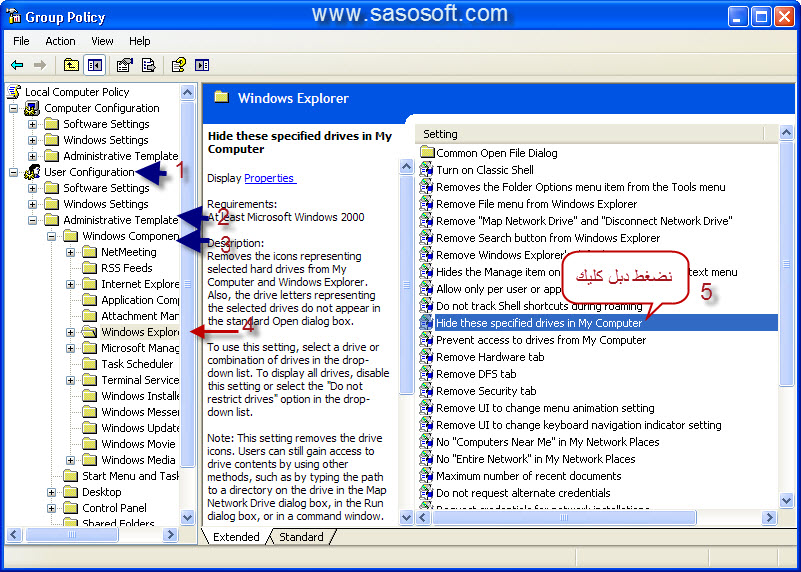The height and width of the screenshot is (572, 801).
Task: Click tree pane horizontal scroll right arrow
Action: [171, 535]
